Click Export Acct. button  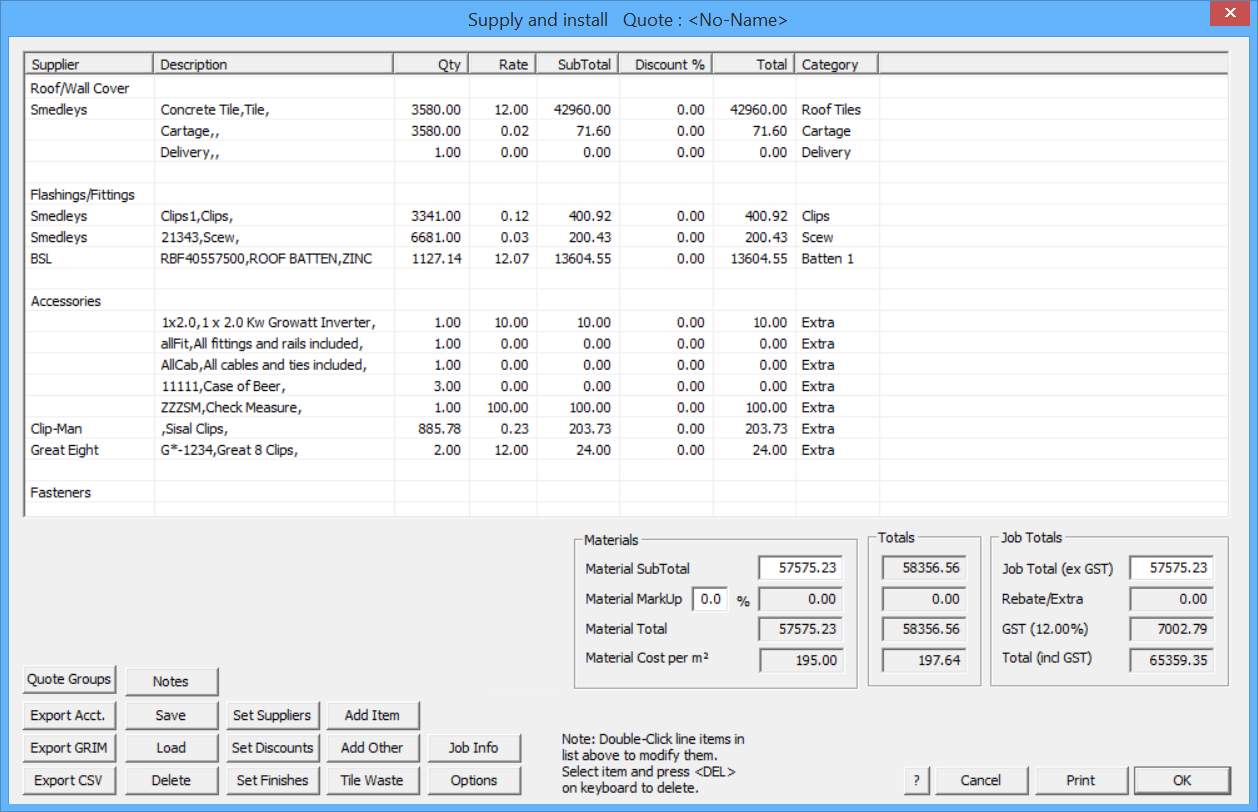[x=69, y=715]
